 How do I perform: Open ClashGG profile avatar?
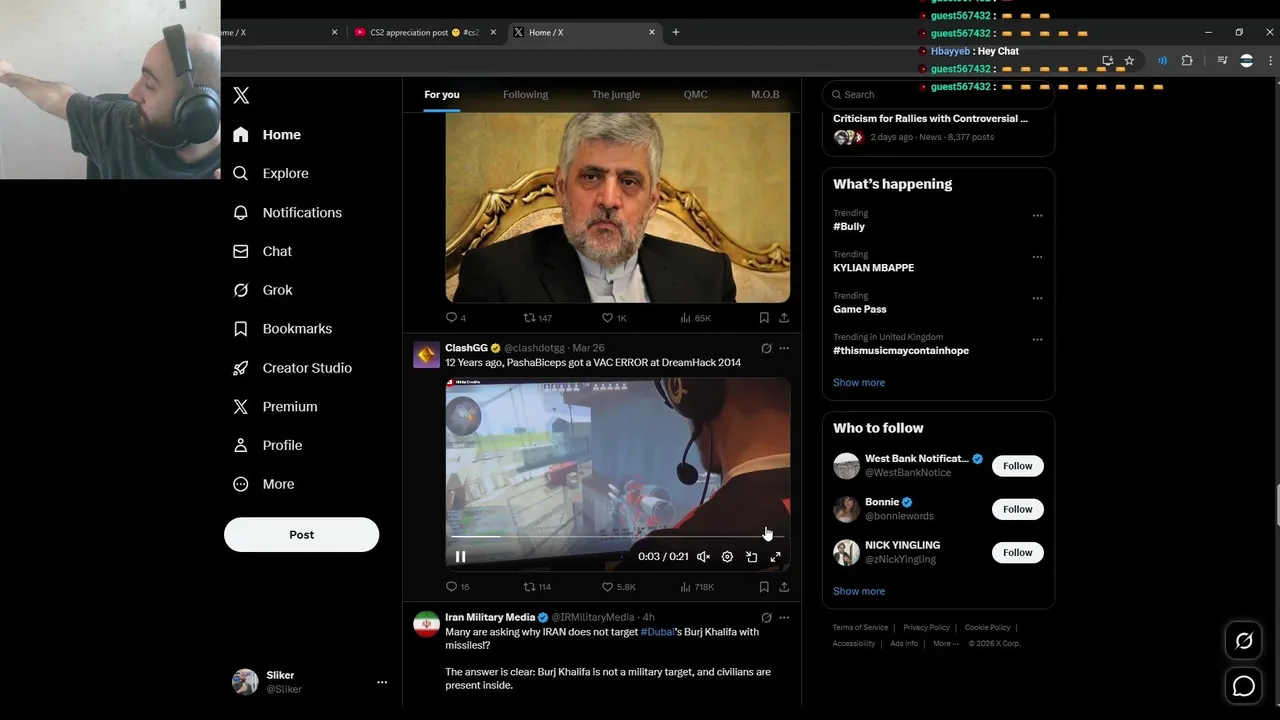click(x=426, y=355)
